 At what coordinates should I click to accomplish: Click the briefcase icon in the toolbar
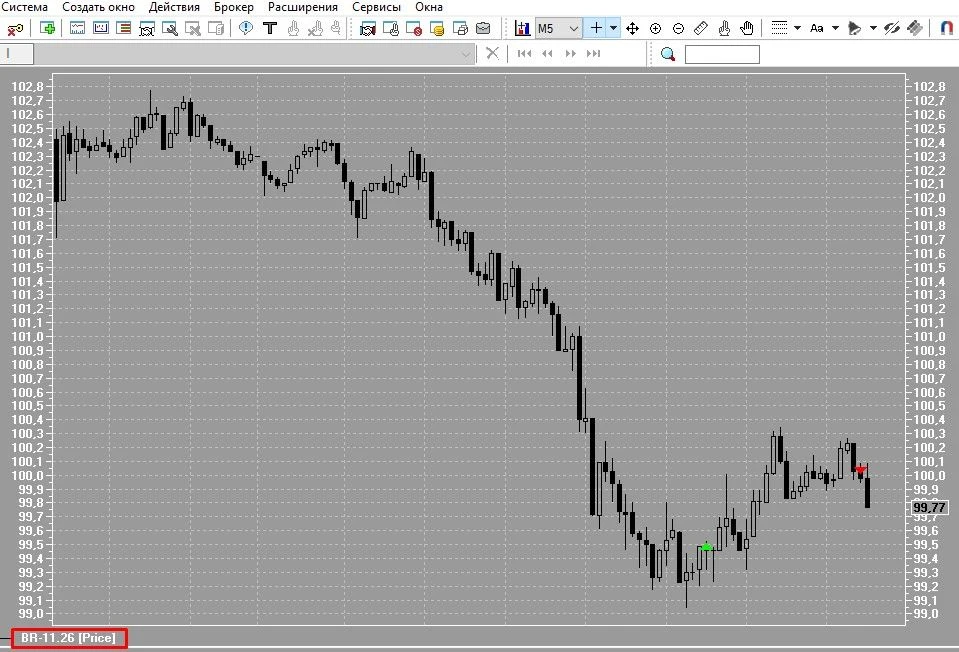(483, 28)
